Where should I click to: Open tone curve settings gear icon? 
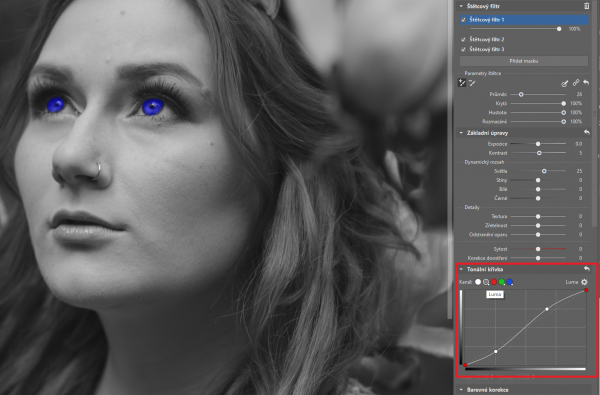584,282
